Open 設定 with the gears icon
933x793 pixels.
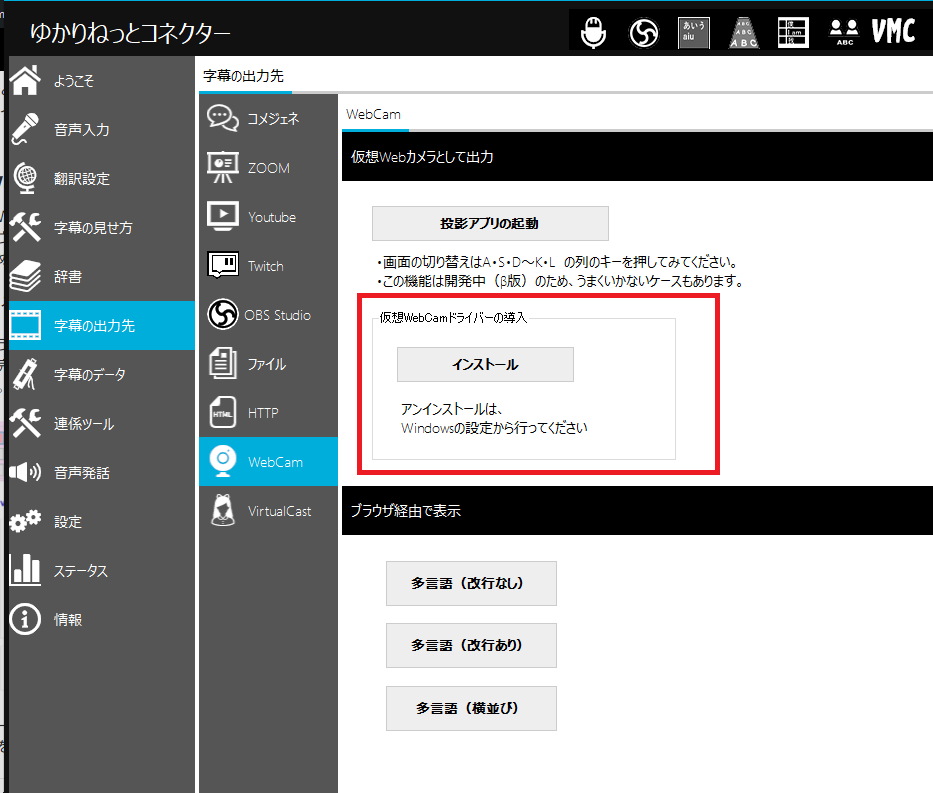pos(102,522)
